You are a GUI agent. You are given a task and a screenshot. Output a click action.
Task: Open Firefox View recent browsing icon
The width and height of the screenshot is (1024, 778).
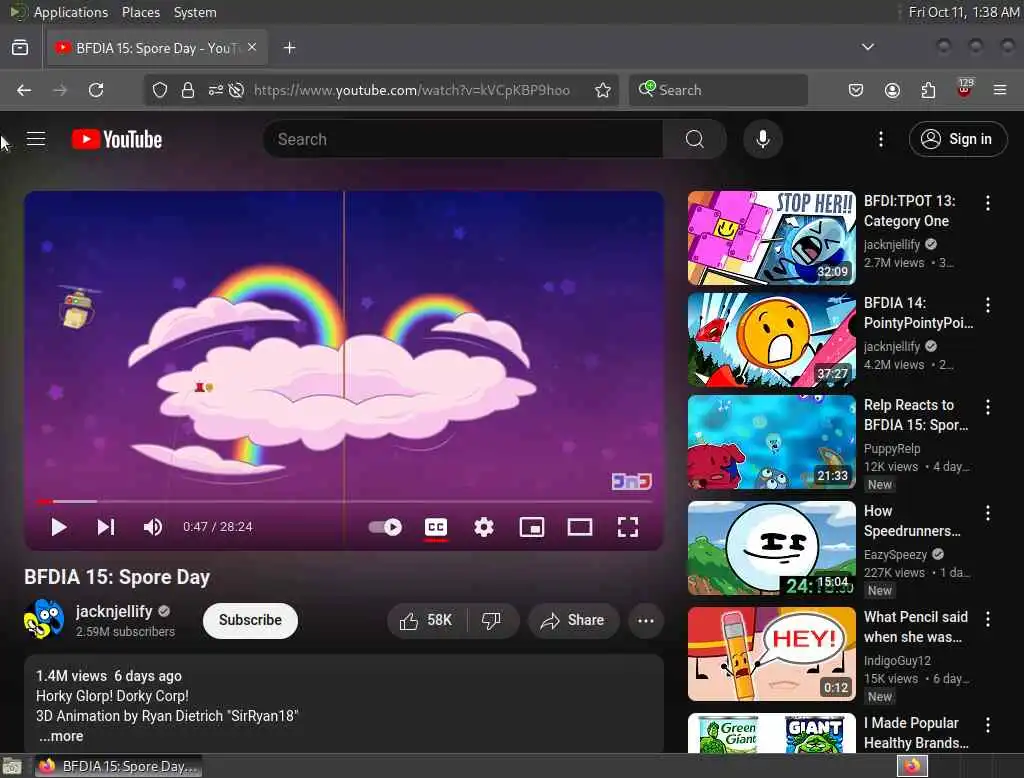tap(20, 48)
